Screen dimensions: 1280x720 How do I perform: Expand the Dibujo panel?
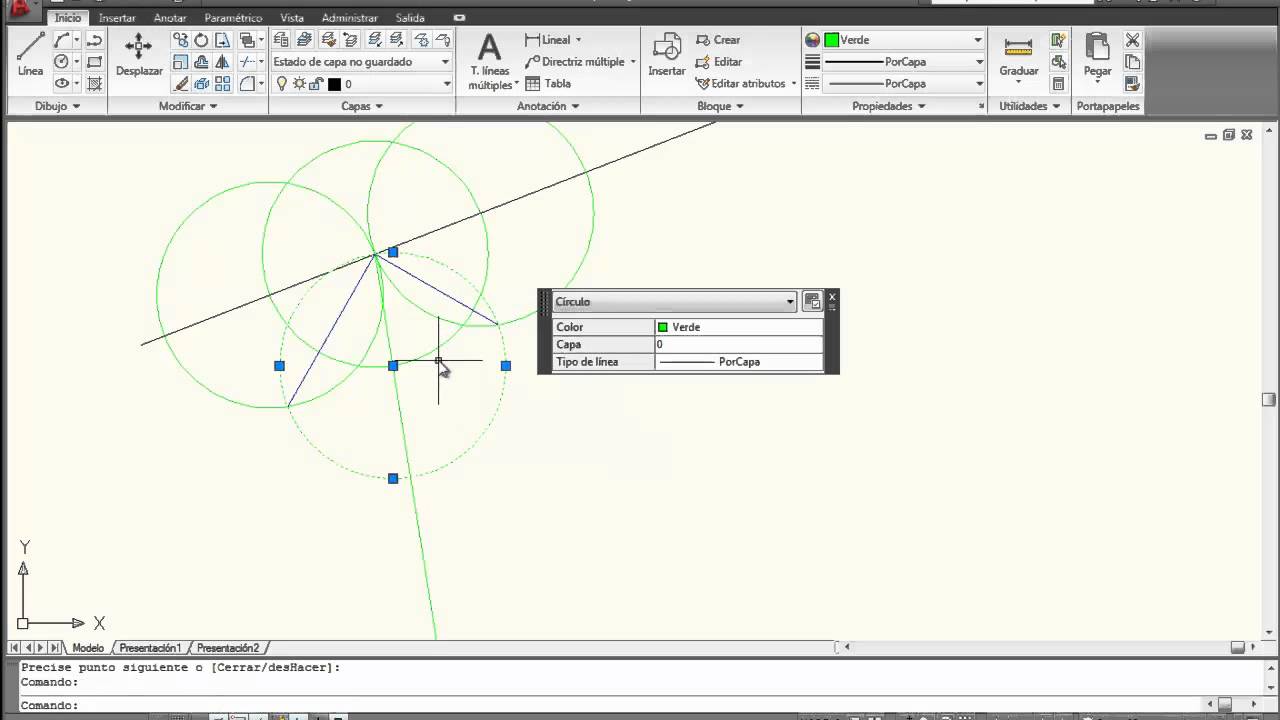pos(57,106)
